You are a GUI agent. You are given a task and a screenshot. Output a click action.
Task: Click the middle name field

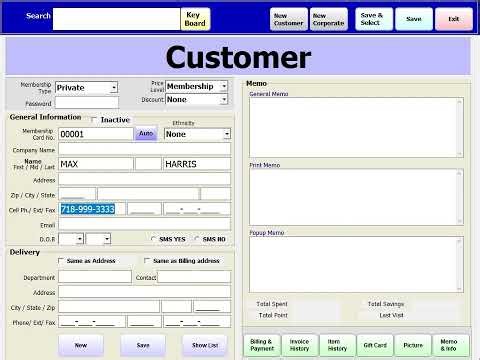click(148, 164)
